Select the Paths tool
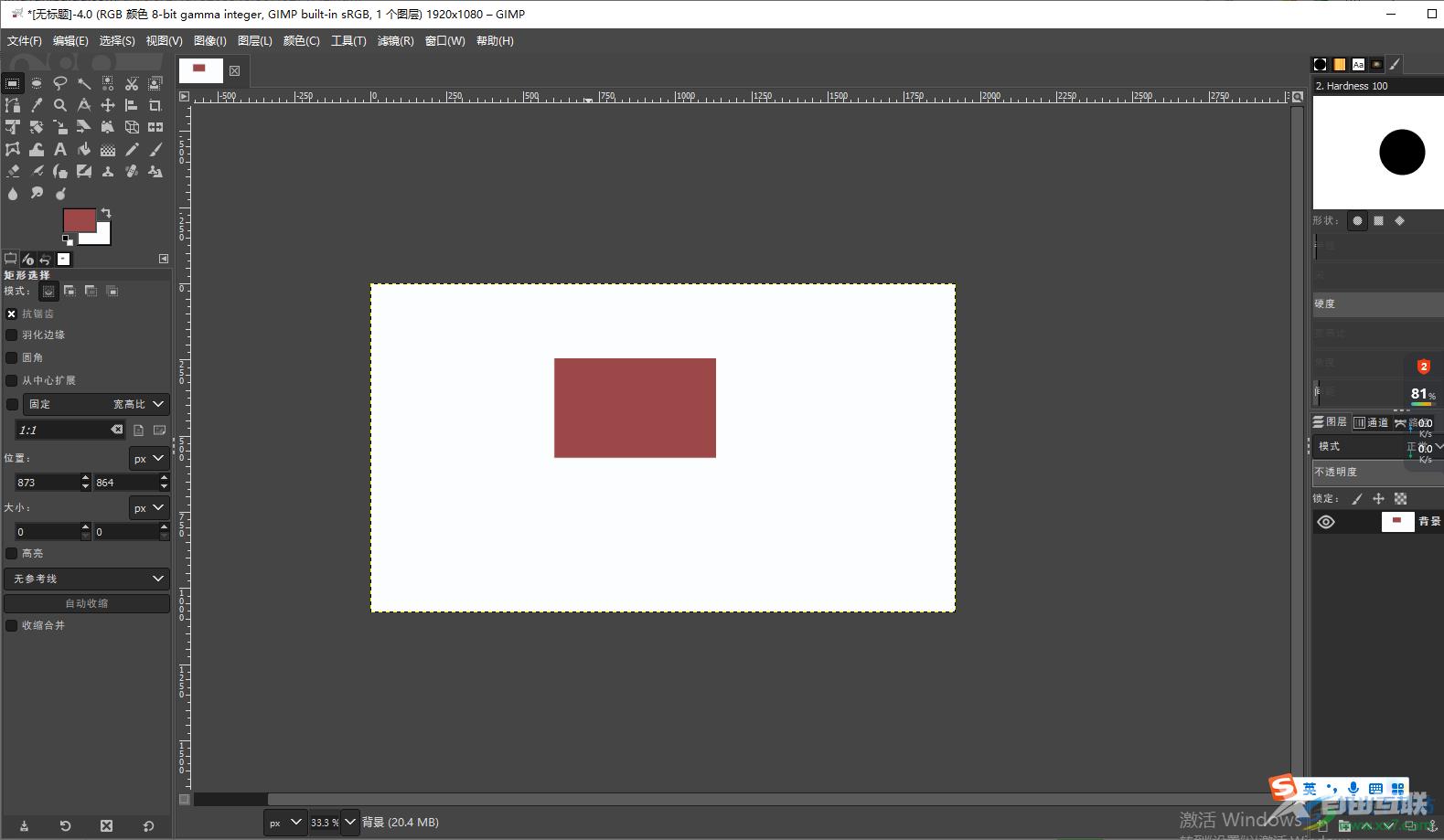The height and width of the screenshot is (840, 1444). tap(13, 105)
